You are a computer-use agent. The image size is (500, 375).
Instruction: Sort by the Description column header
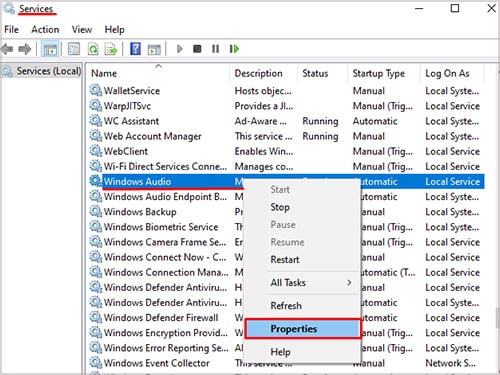pyautogui.click(x=263, y=73)
